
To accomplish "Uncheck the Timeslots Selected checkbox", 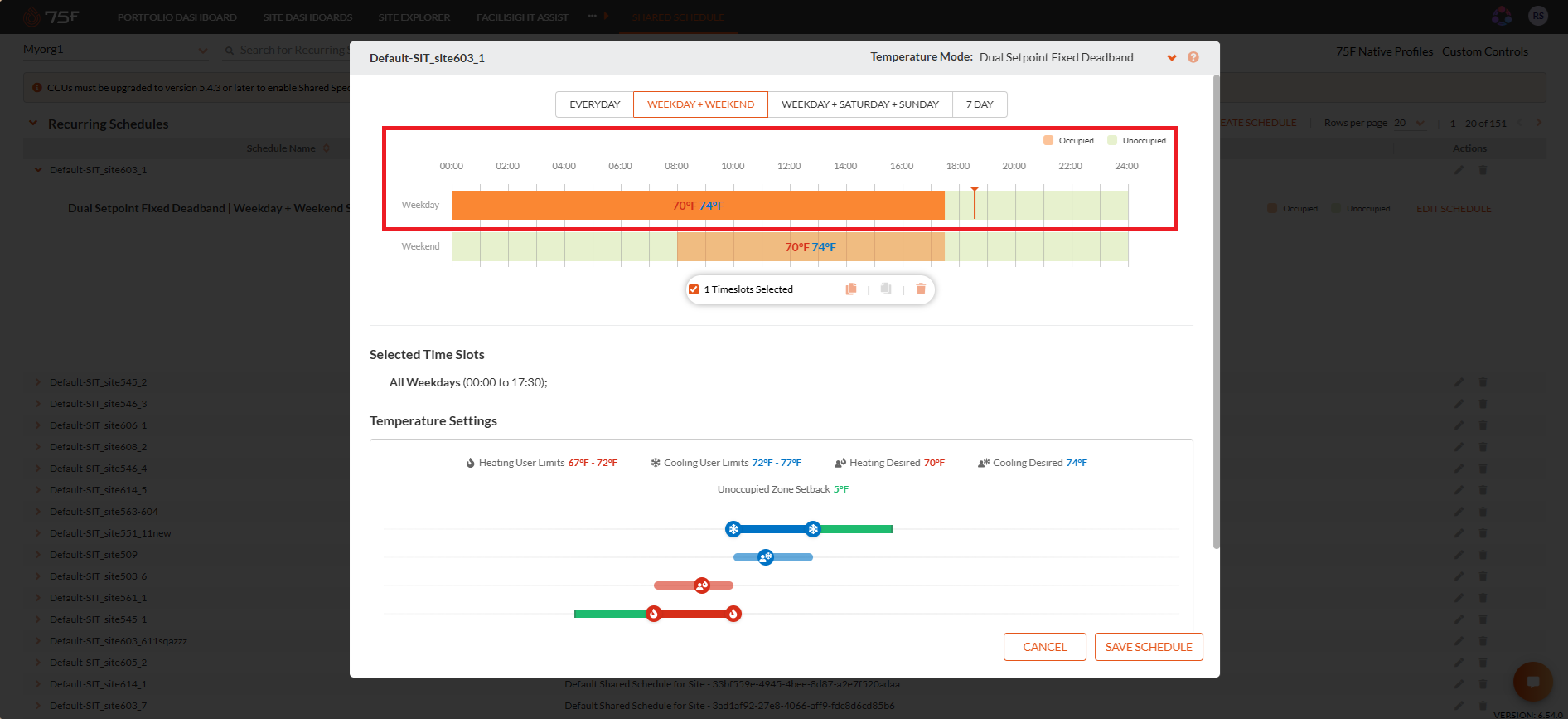I will (x=694, y=289).
